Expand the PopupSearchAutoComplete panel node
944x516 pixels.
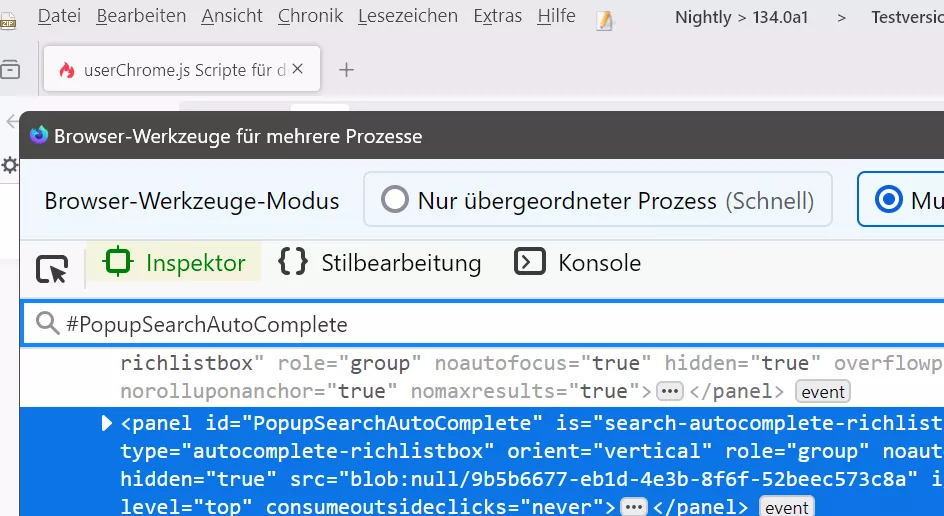106,424
